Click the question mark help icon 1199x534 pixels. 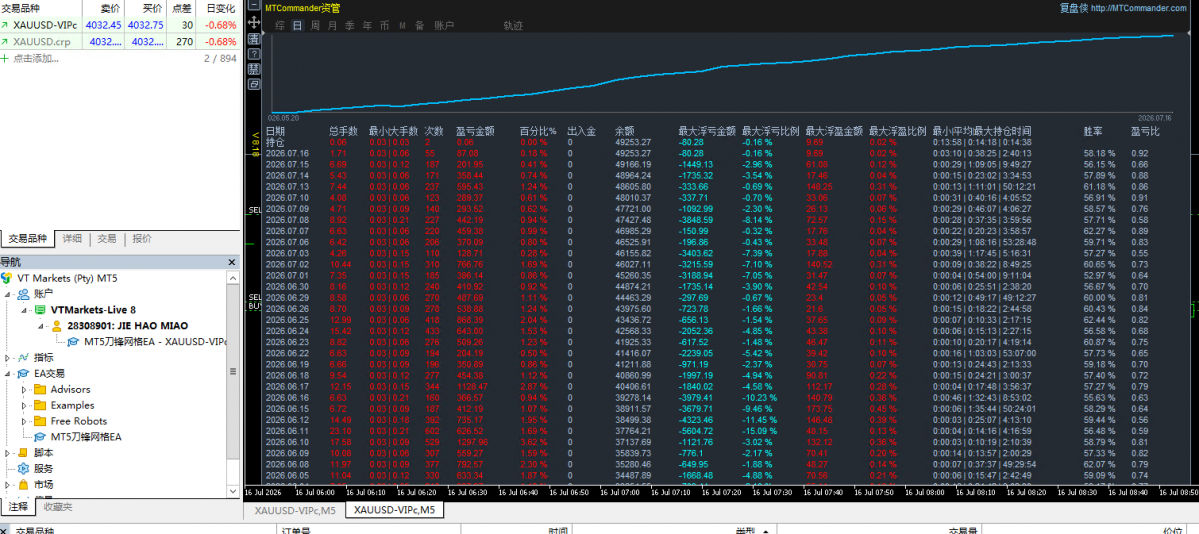coord(254,54)
